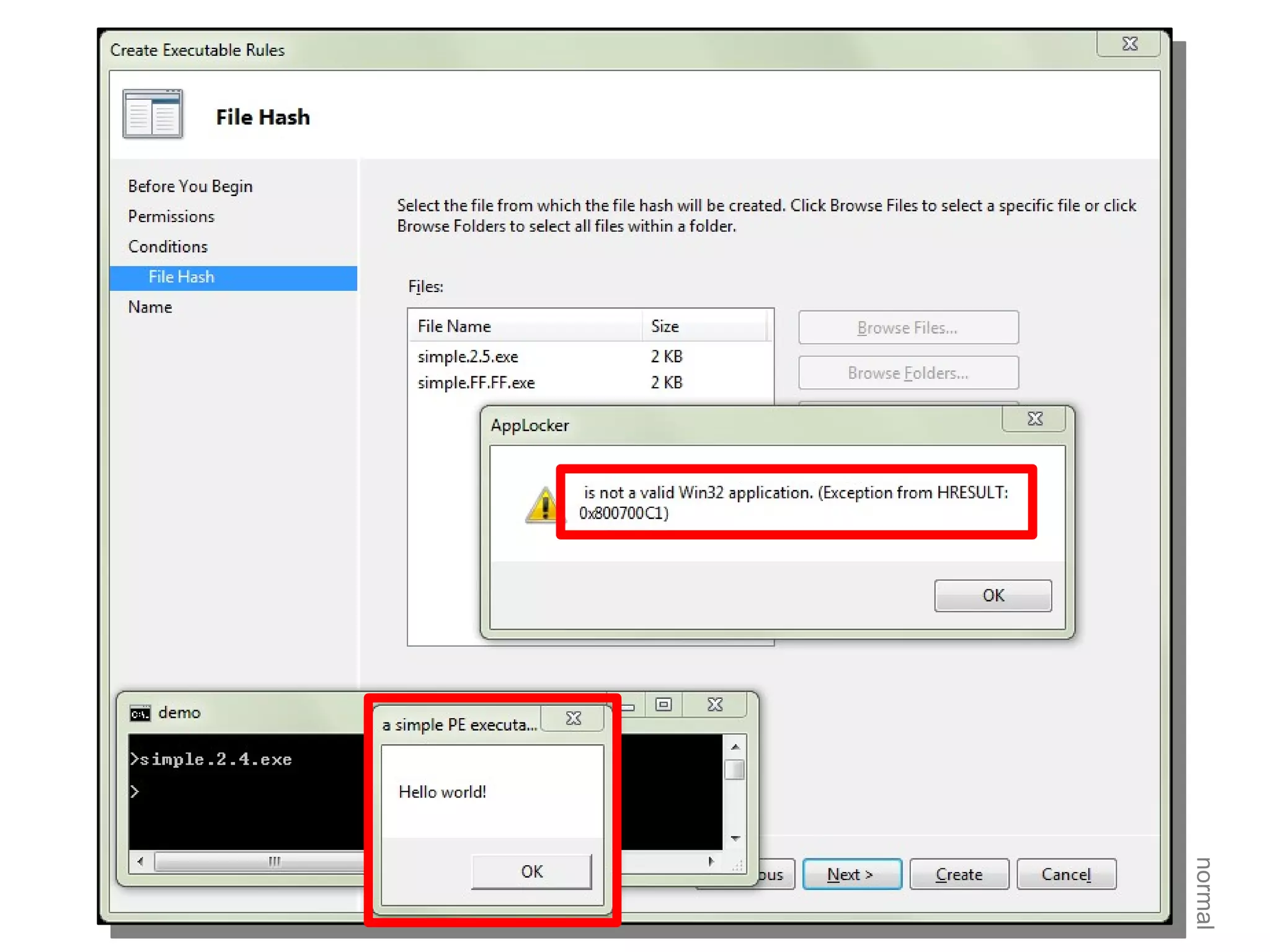Click the Create button
This screenshot has width=1270, height=952.
pyautogui.click(x=959, y=874)
